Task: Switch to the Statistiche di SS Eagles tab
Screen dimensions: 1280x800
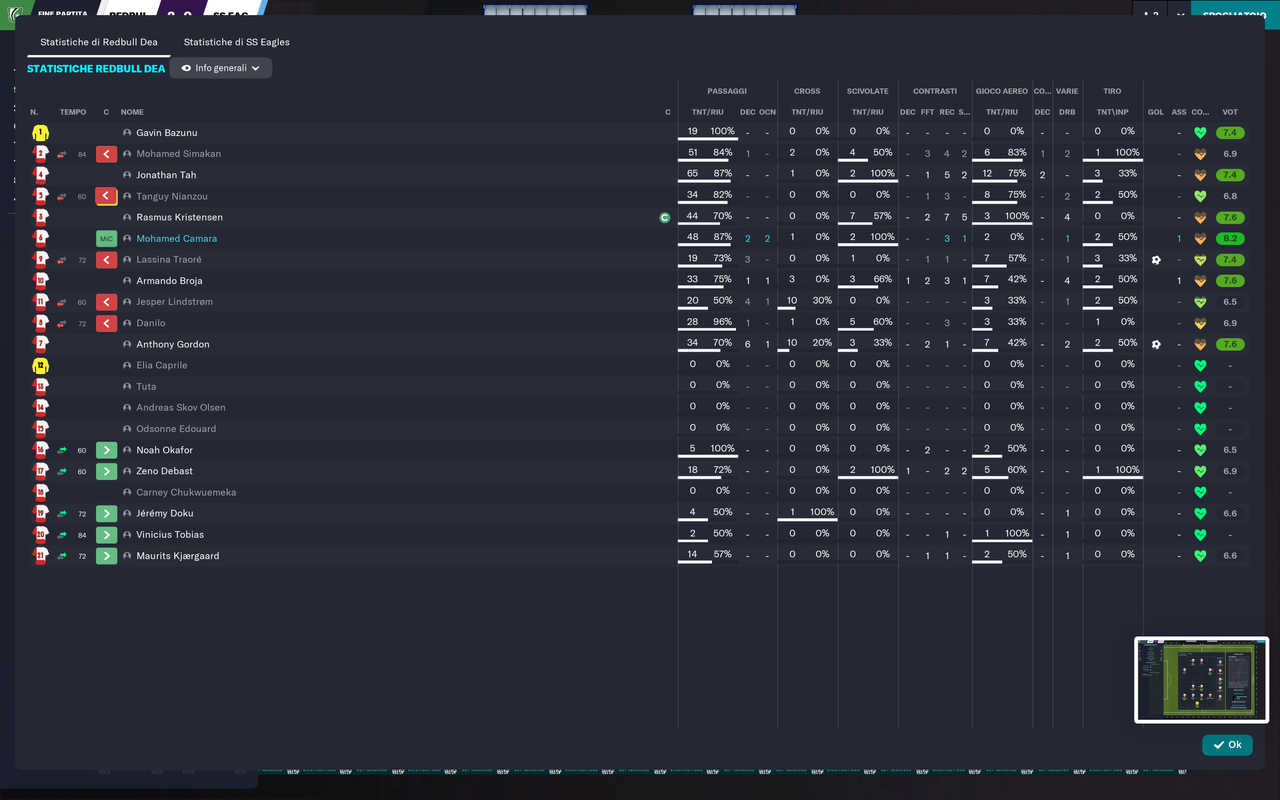Action: [x=237, y=42]
